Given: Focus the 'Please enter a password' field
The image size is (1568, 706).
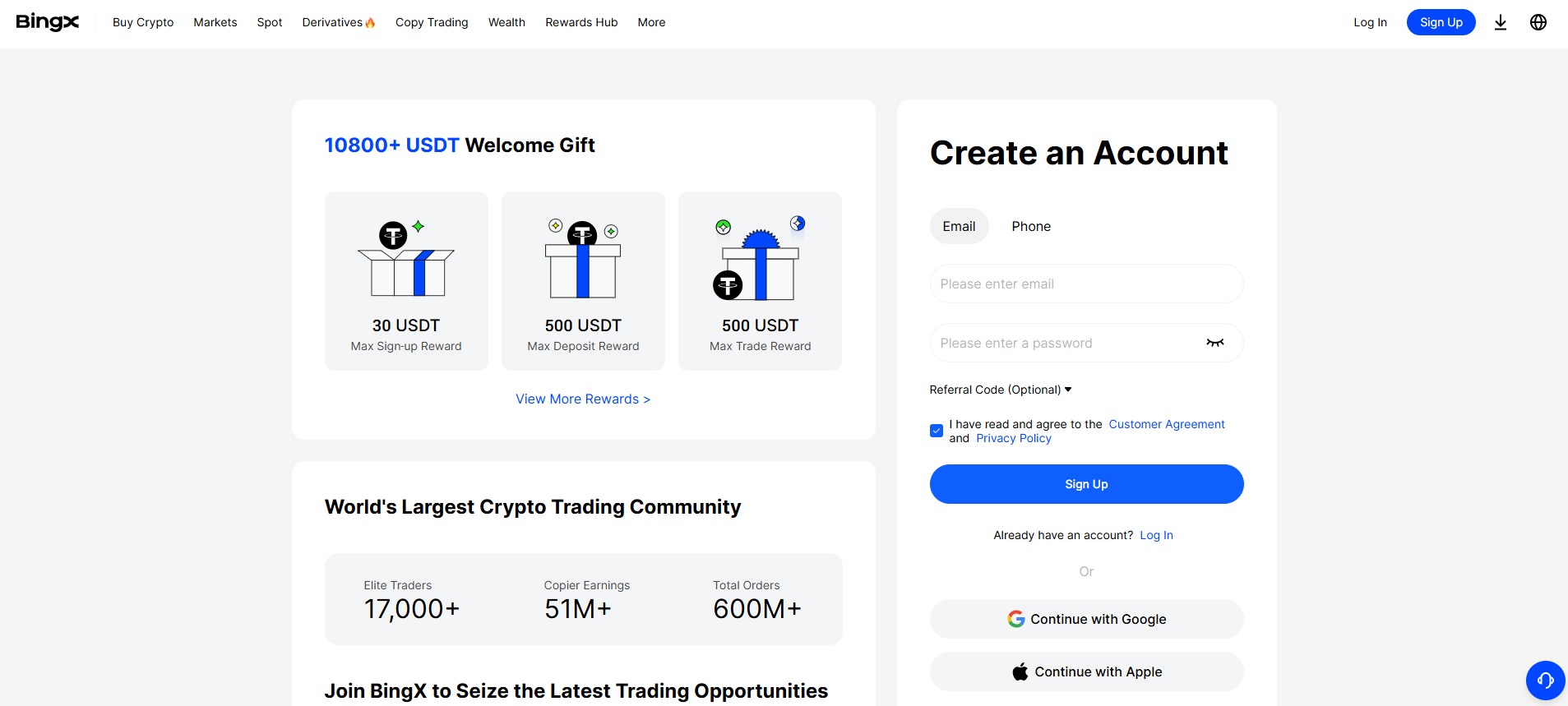Looking at the screenshot, I should (x=1086, y=343).
